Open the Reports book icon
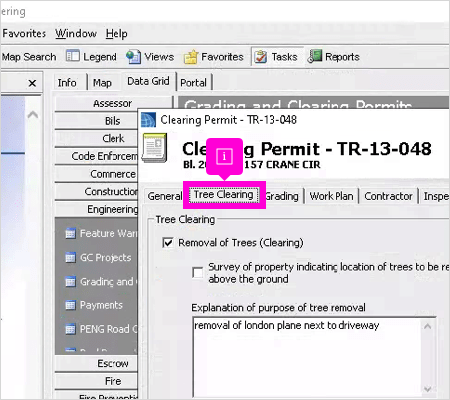Image resolution: width=450 pixels, height=400 pixels. 314,56
